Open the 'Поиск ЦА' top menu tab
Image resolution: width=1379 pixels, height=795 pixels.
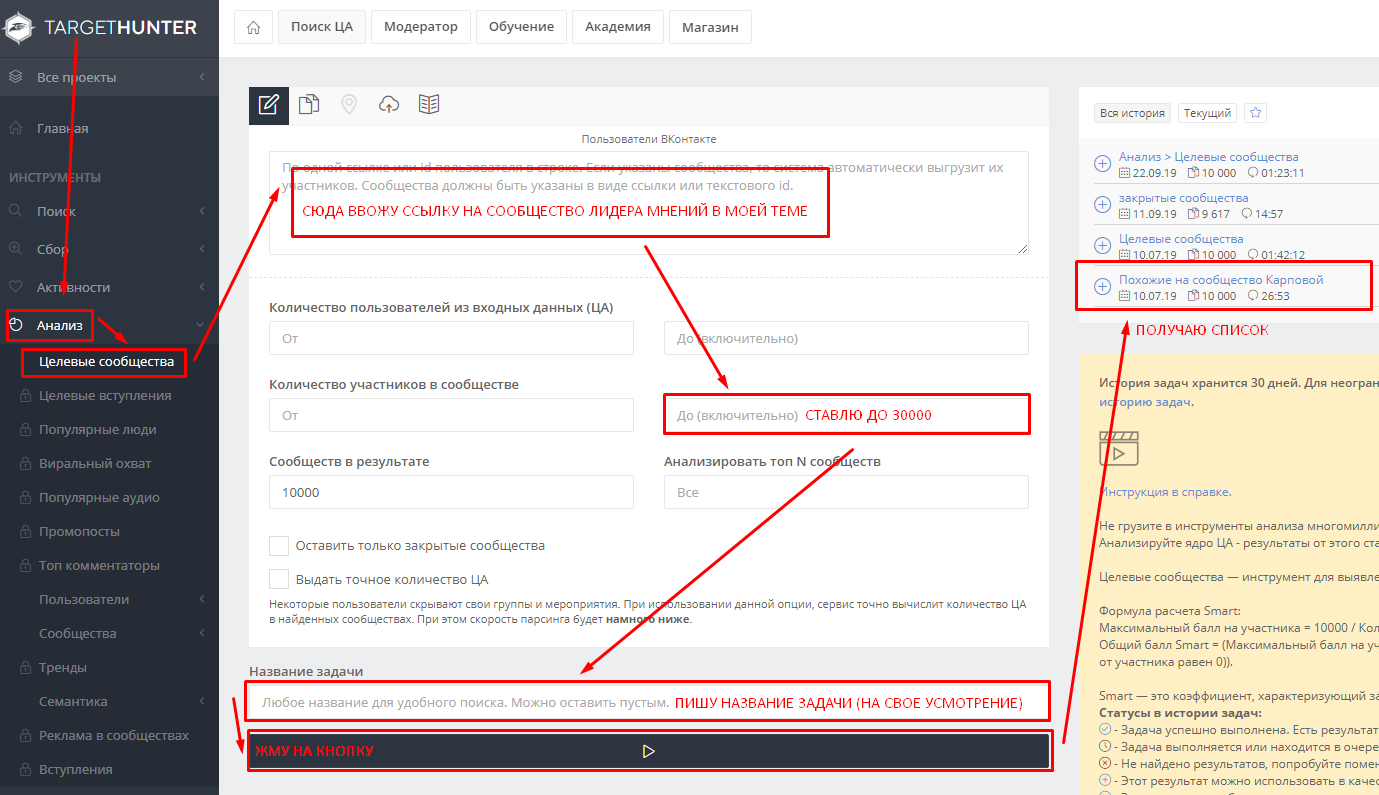tap(322, 27)
